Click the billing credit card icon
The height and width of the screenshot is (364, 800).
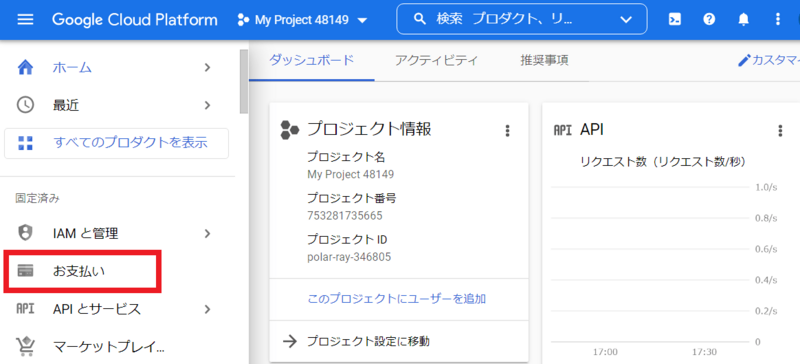click(x=25, y=271)
